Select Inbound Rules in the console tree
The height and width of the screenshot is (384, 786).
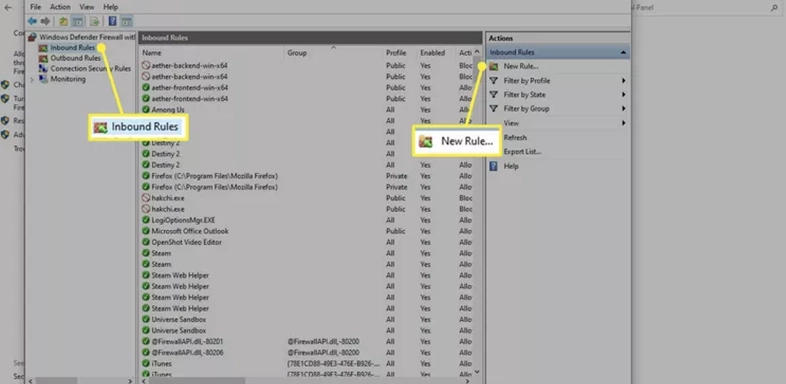click(72, 48)
